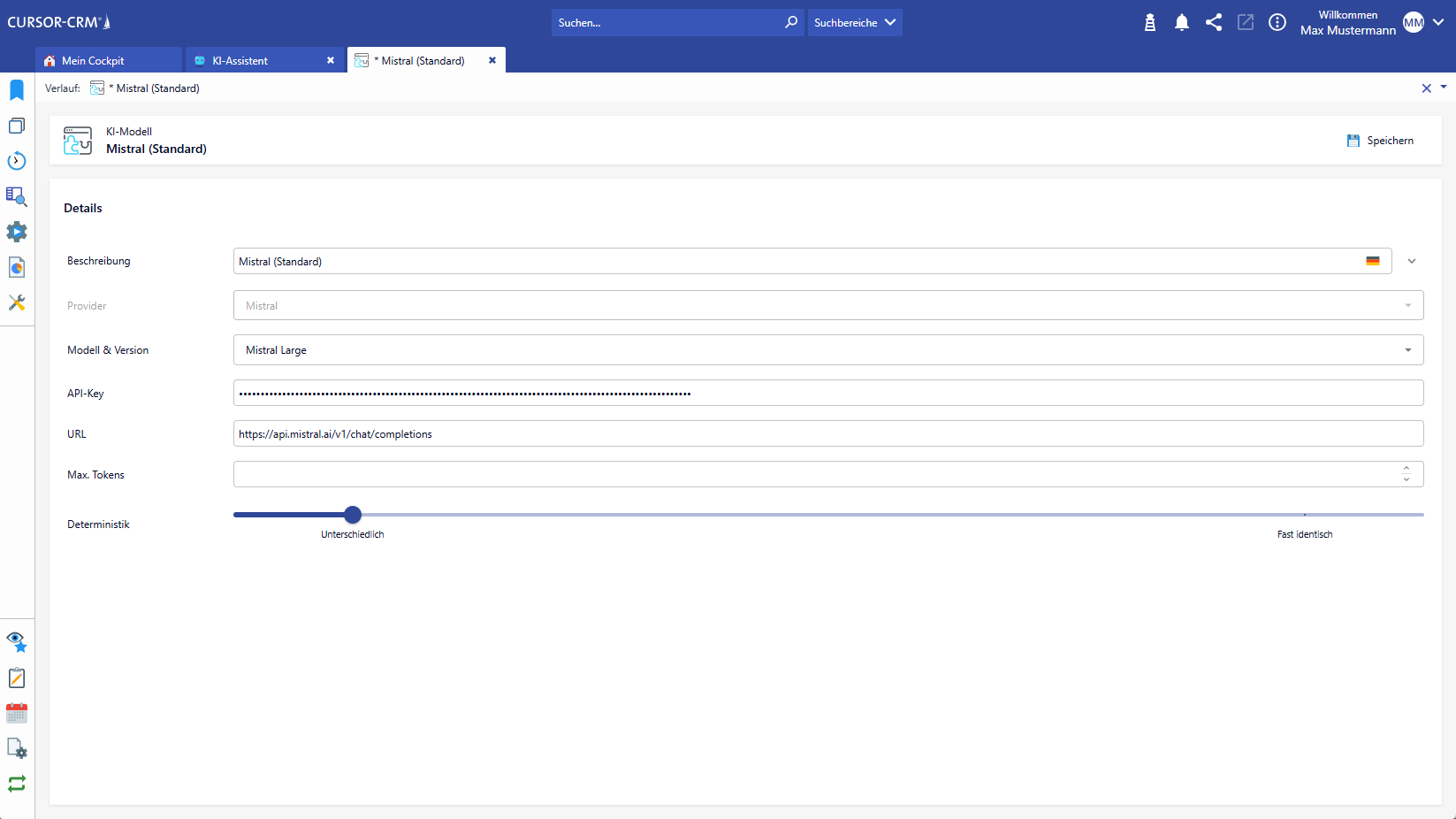Expand the Suchbereiche dropdown
This screenshot has height=819, width=1456.
click(x=855, y=23)
